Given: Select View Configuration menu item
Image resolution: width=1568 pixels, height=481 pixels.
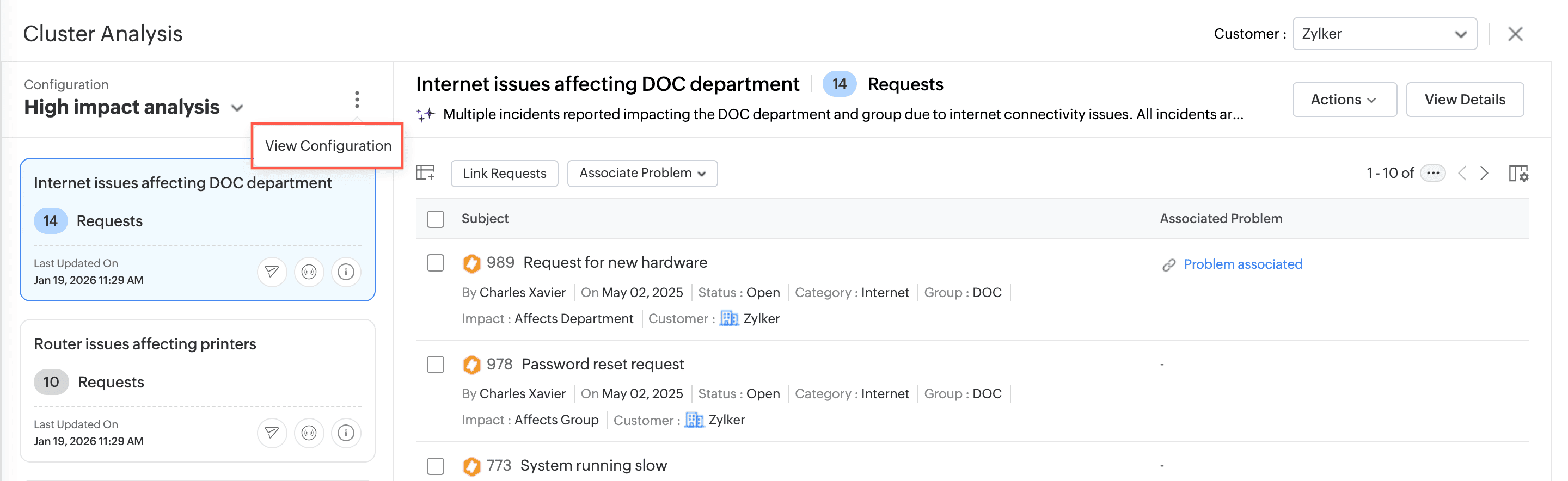Looking at the screenshot, I should [x=328, y=146].
